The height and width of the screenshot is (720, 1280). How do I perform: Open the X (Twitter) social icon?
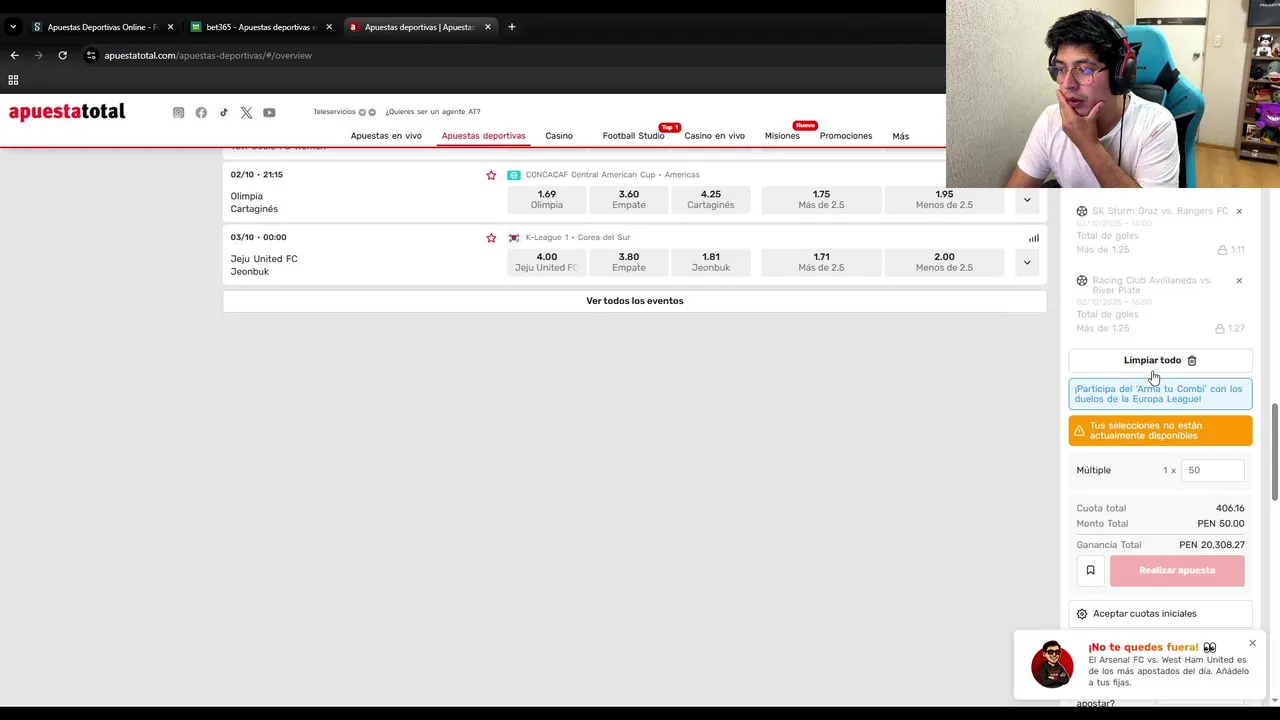pyautogui.click(x=246, y=113)
